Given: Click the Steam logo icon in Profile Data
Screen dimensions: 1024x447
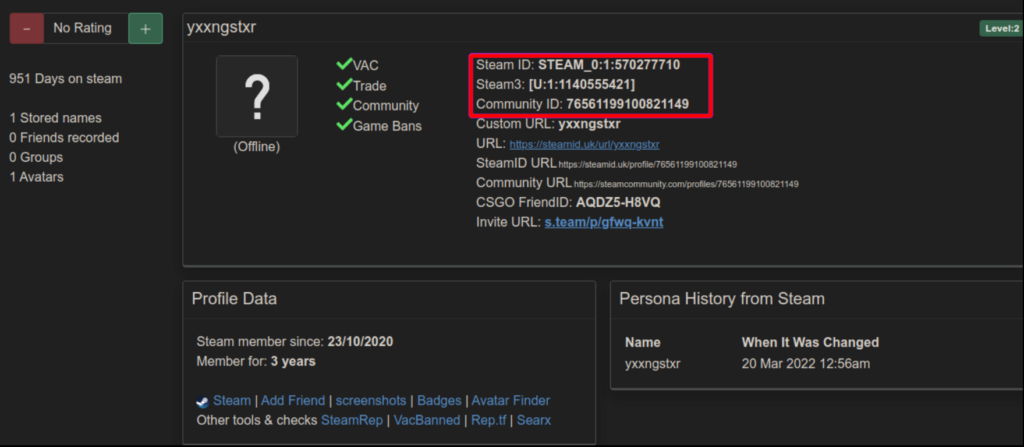Looking at the screenshot, I should click(203, 401).
